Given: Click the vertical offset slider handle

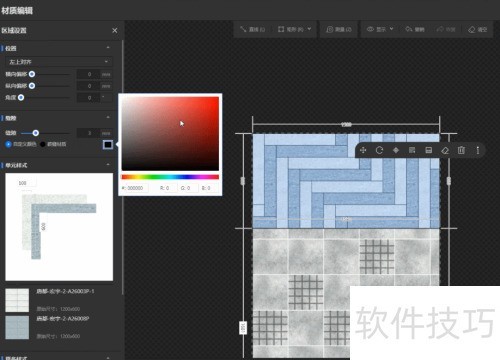Looking at the screenshot, I should tap(32, 86).
